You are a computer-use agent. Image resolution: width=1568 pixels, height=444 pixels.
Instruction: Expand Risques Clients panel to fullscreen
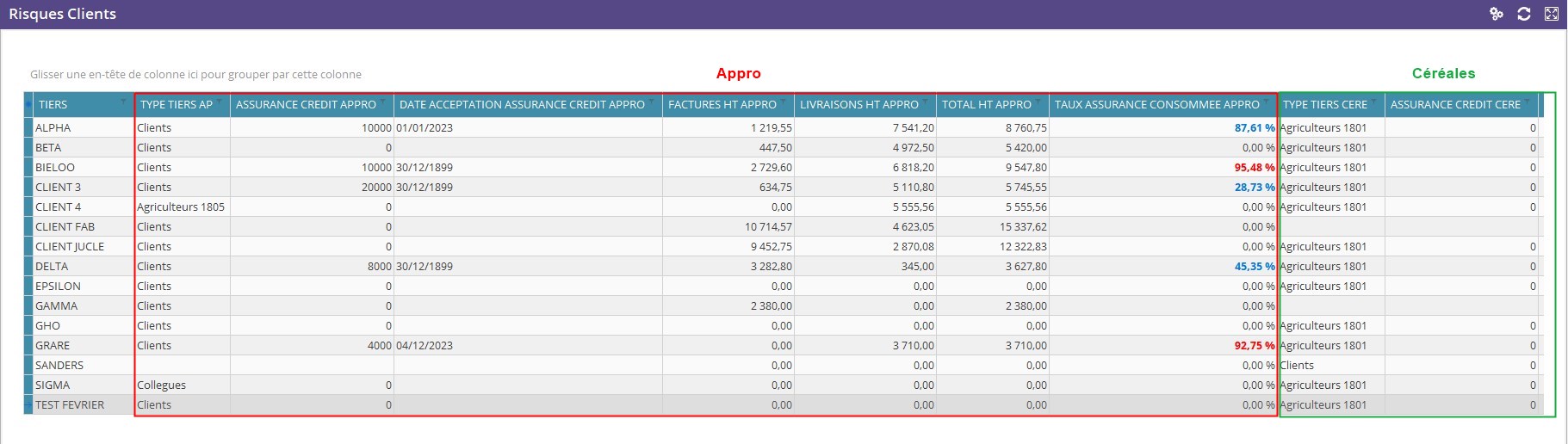tap(1551, 14)
